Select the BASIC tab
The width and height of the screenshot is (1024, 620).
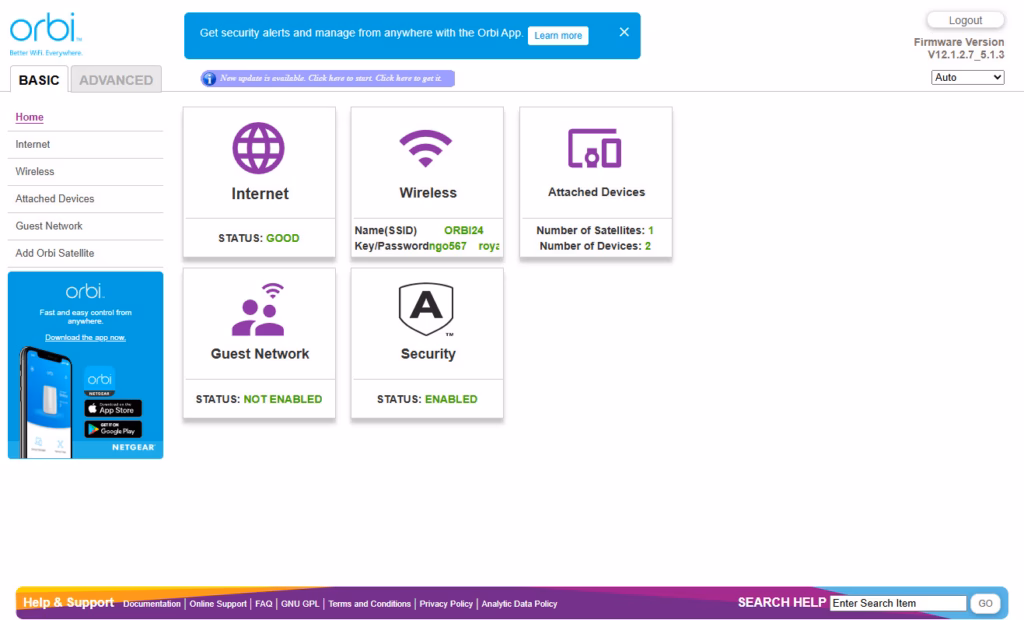click(38, 79)
